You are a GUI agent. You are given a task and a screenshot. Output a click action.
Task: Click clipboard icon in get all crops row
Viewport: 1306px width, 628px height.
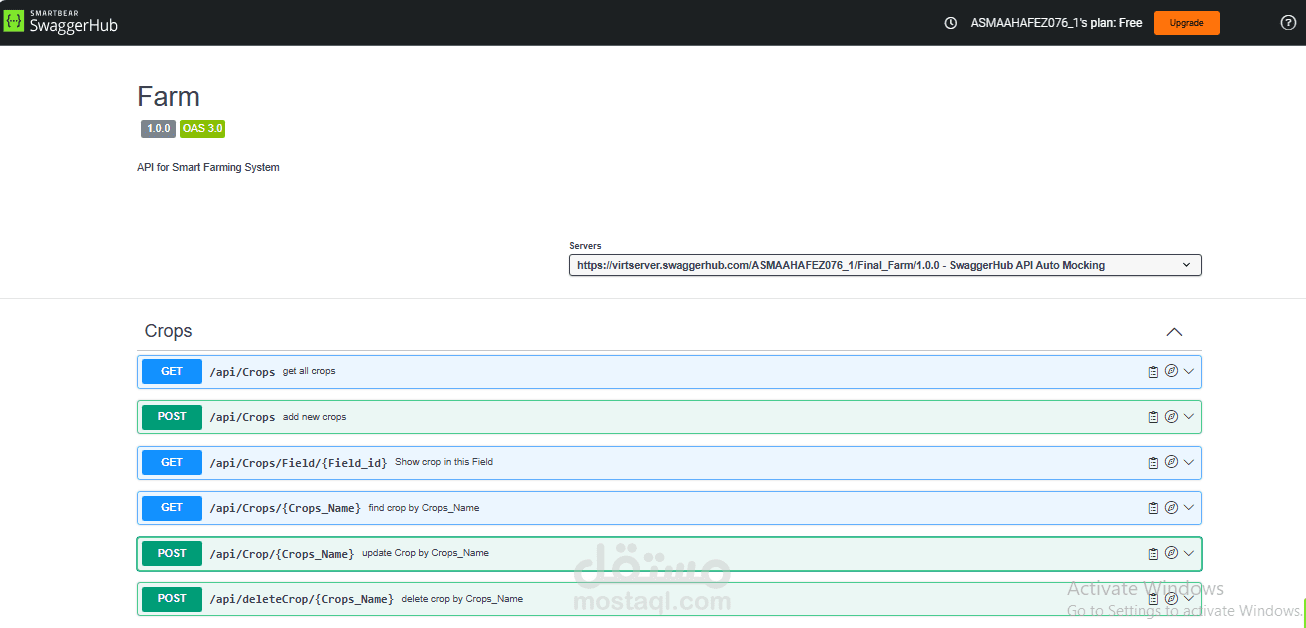pos(1153,372)
